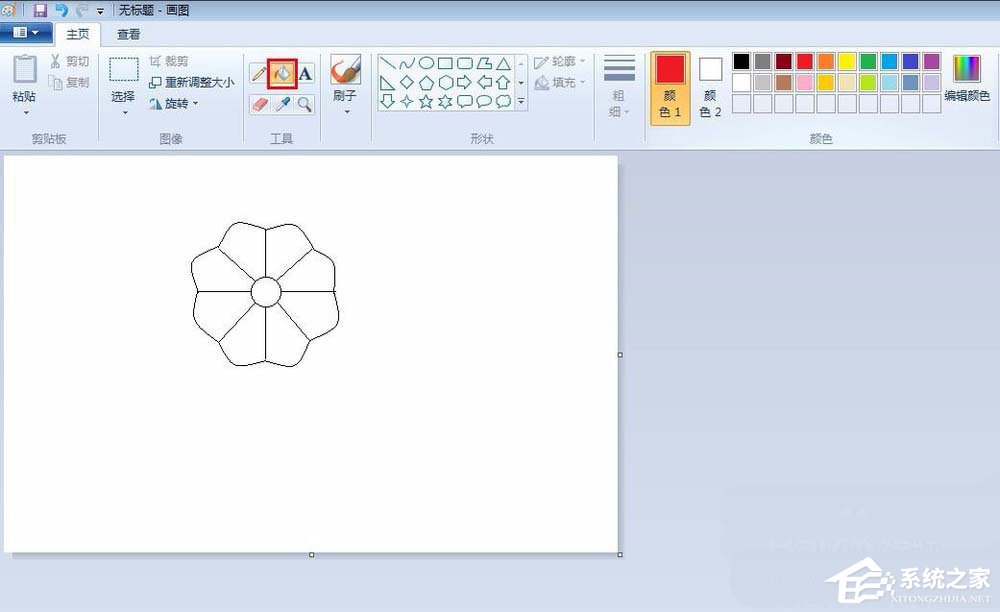Click the Save icon in title bar

(x=40, y=10)
